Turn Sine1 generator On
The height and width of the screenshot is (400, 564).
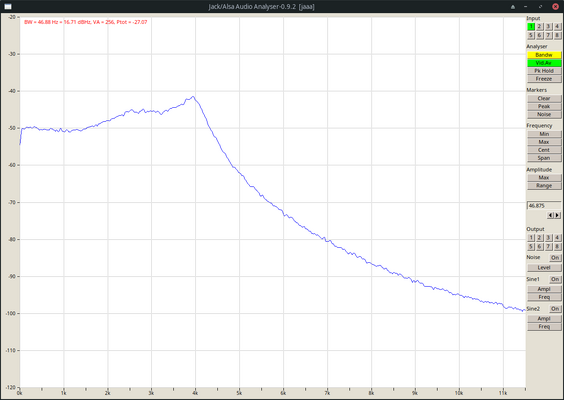point(555,279)
